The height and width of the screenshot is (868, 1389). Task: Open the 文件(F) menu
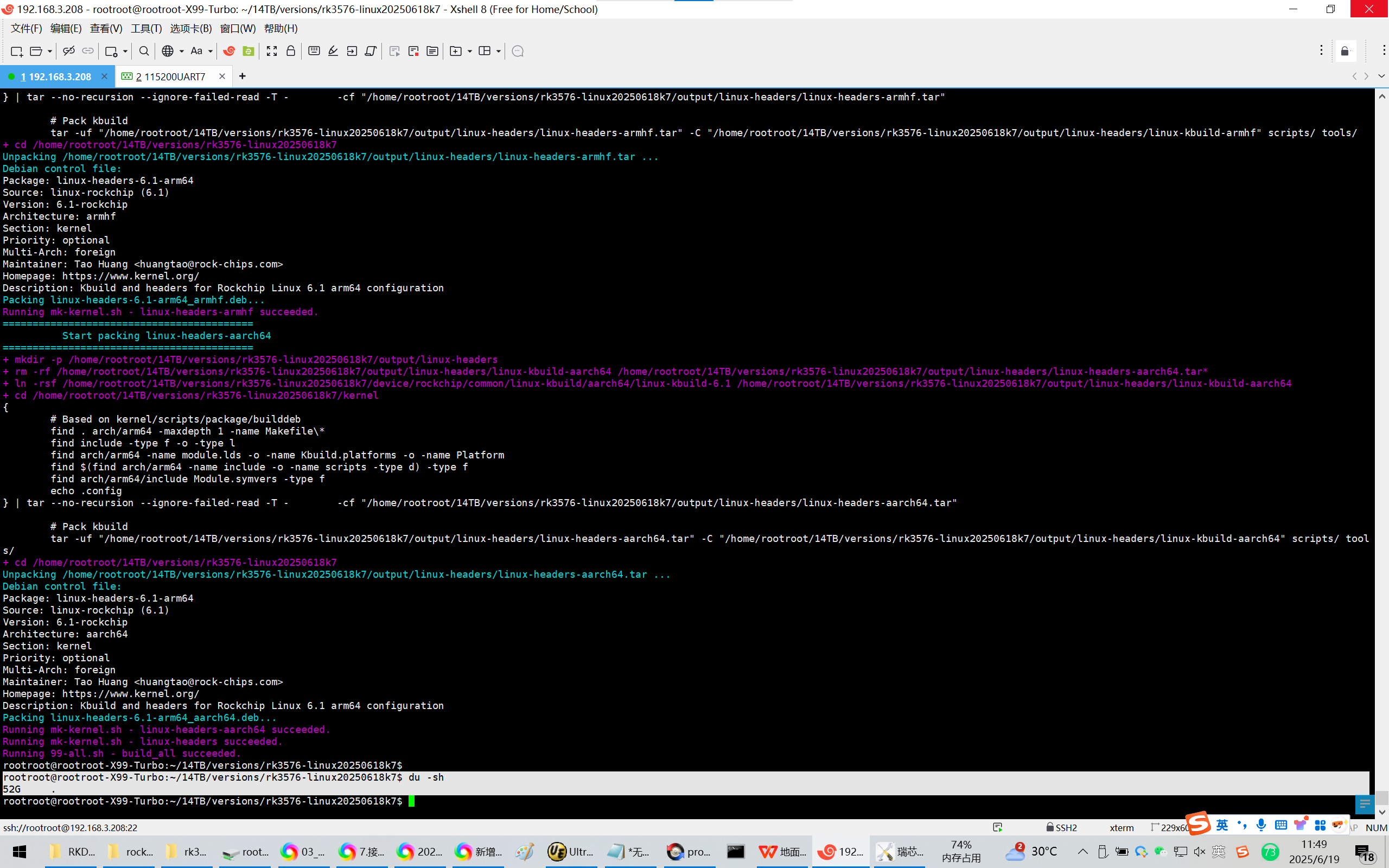coord(27,29)
